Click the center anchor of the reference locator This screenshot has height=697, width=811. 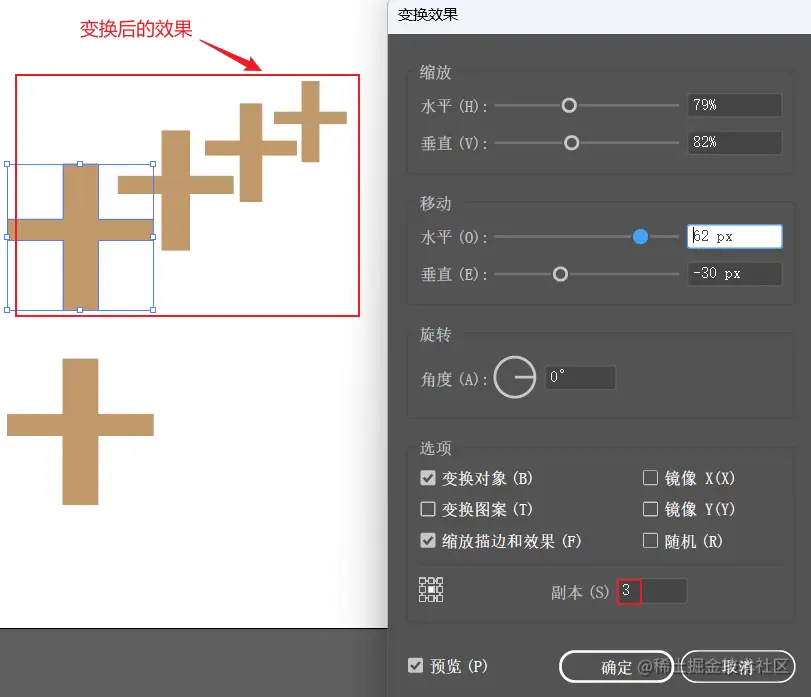click(430, 590)
